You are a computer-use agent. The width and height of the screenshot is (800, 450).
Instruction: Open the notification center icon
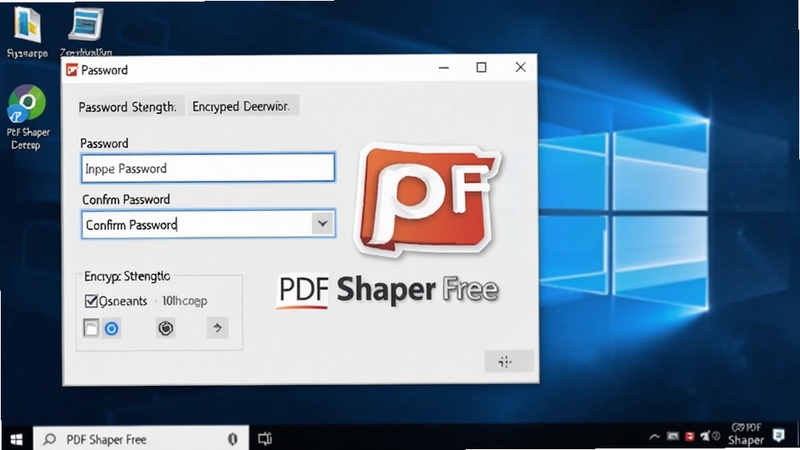click(778, 435)
